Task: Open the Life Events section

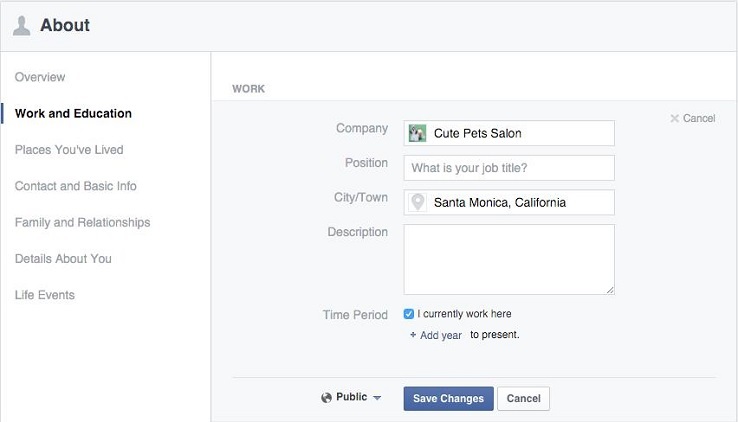Action: [45, 295]
